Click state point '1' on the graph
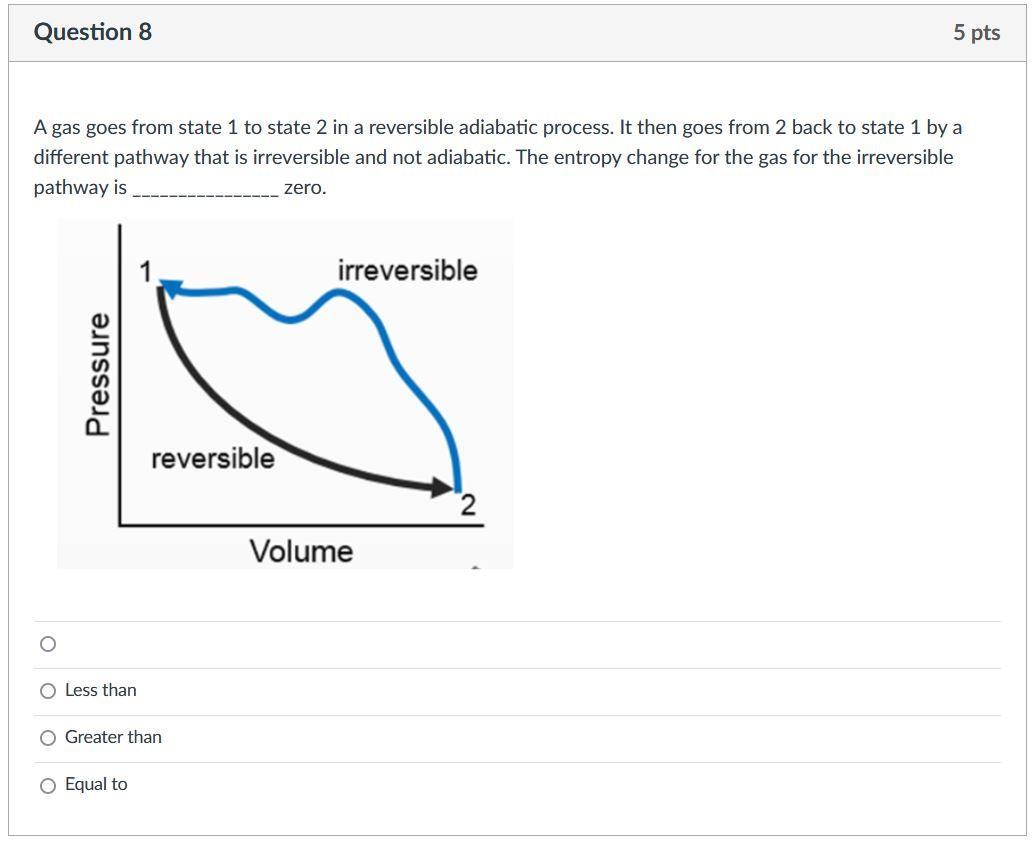 (146, 271)
